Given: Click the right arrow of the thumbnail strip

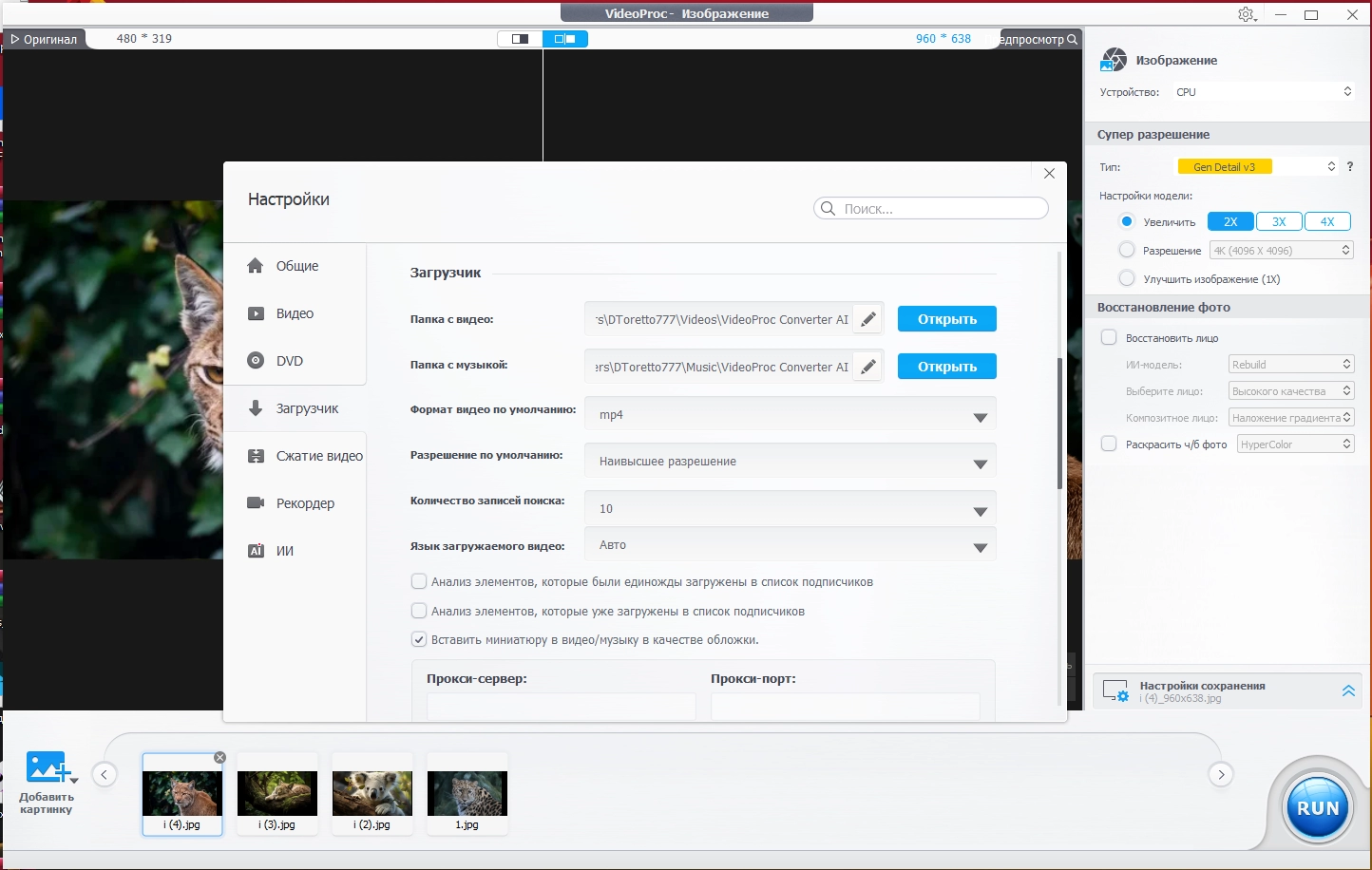Looking at the screenshot, I should tap(1221, 774).
